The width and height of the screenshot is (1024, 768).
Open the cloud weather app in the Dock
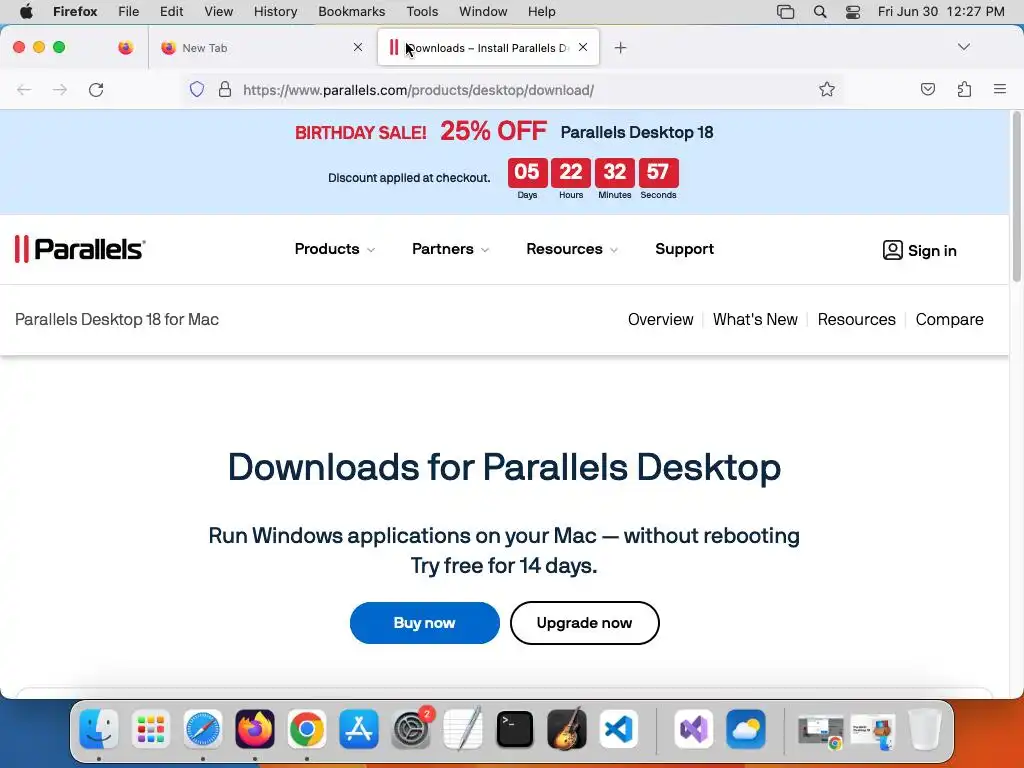(x=746, y=729)
